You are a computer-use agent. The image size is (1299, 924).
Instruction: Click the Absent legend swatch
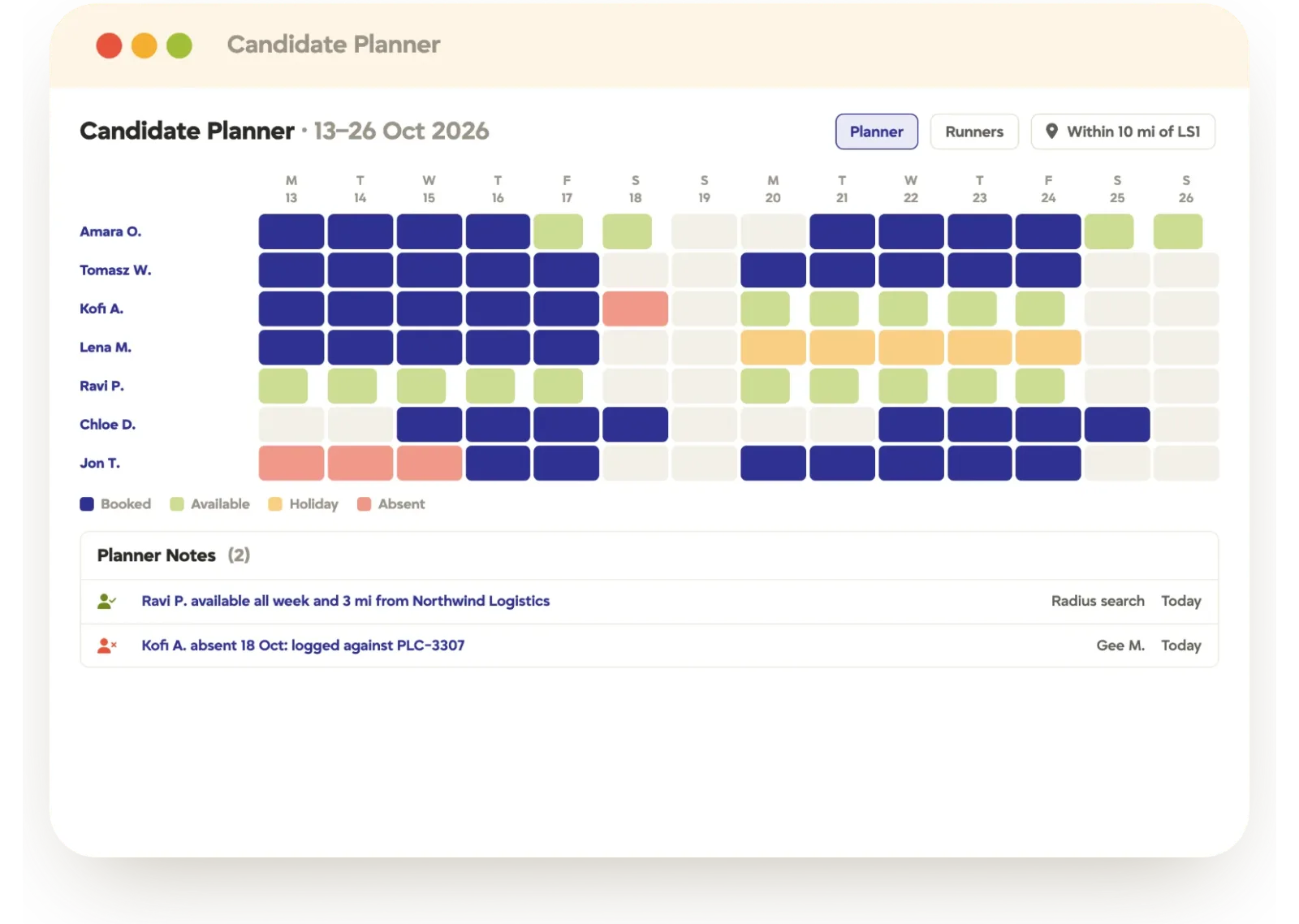[x=365, y=504]
